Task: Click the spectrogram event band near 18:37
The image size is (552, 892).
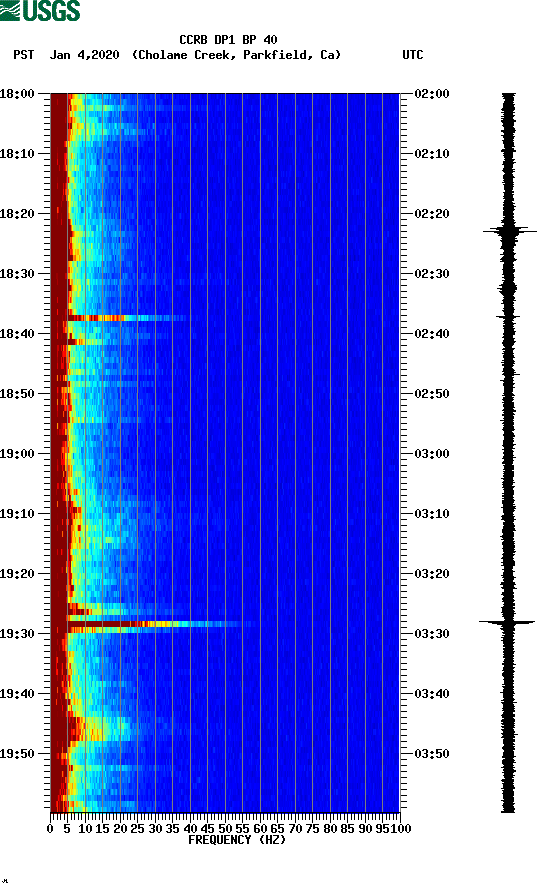Action: tap(126, 318)
